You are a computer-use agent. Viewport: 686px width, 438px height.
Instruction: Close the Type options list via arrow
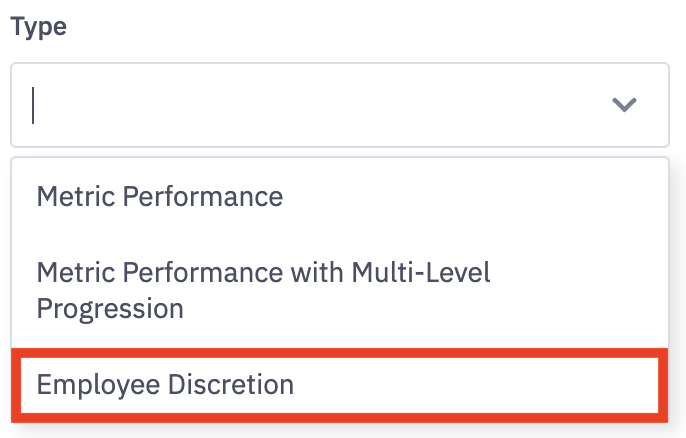624,105
